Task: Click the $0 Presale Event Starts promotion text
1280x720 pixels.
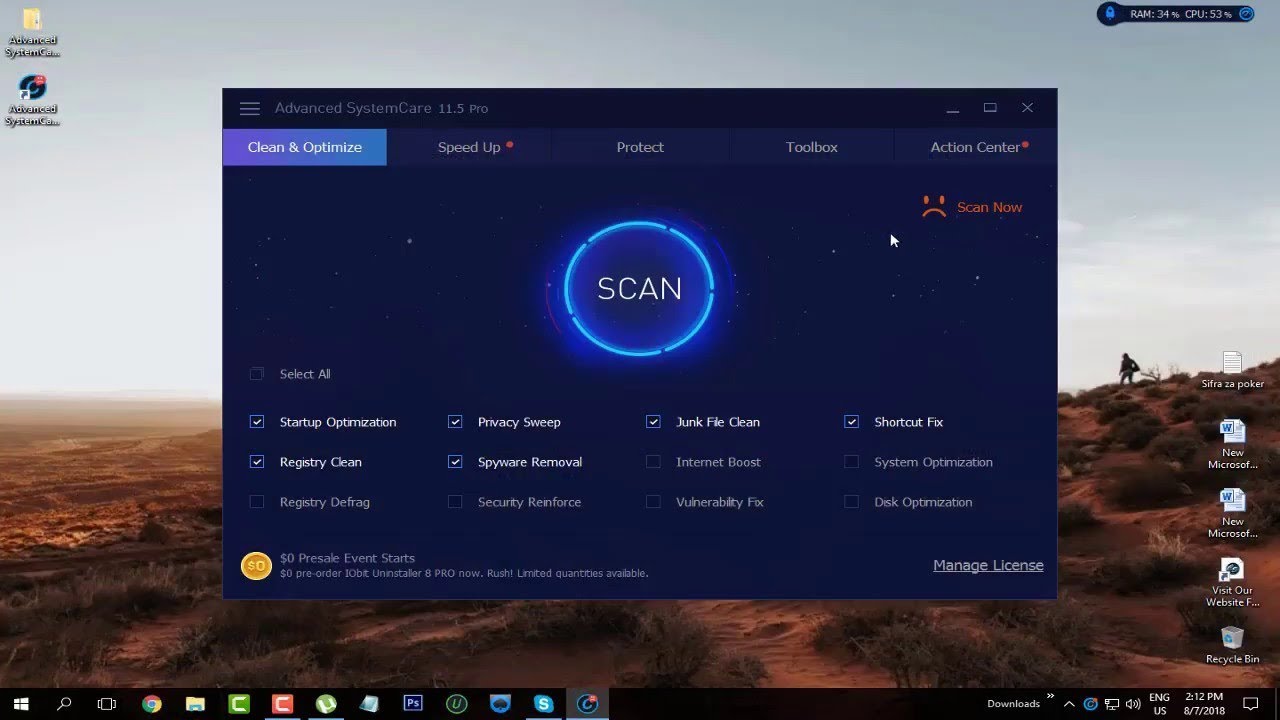Action: (347, 558)
